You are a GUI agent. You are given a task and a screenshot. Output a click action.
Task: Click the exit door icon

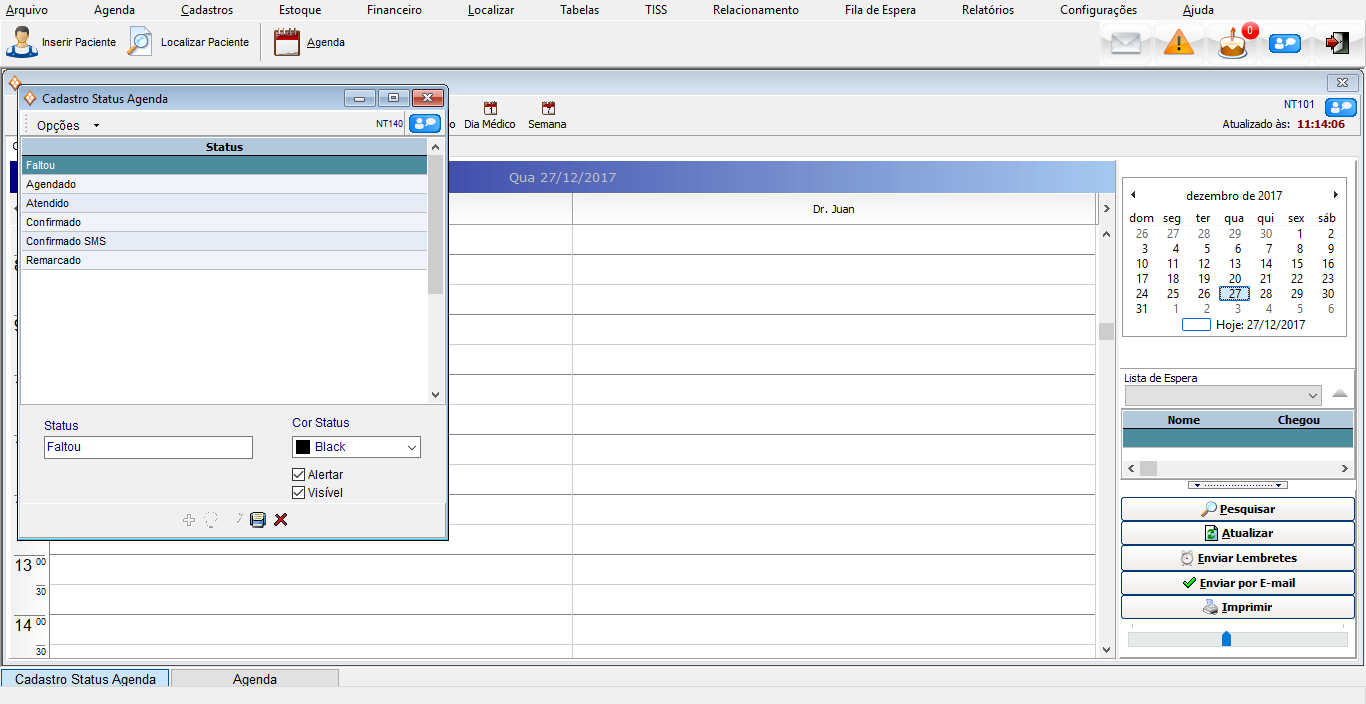point(1337,43)
